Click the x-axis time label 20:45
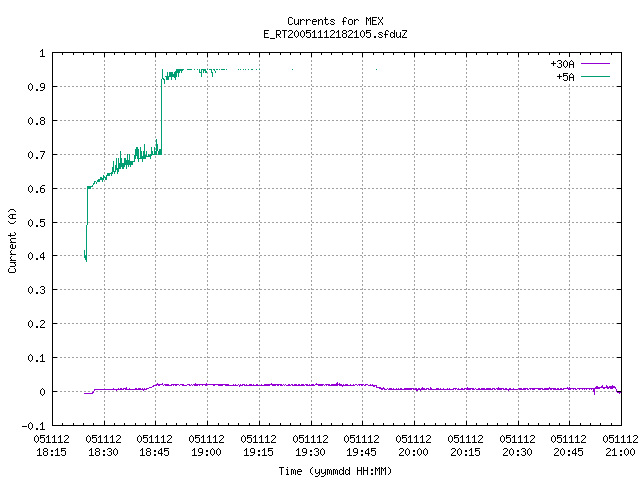 568,452
